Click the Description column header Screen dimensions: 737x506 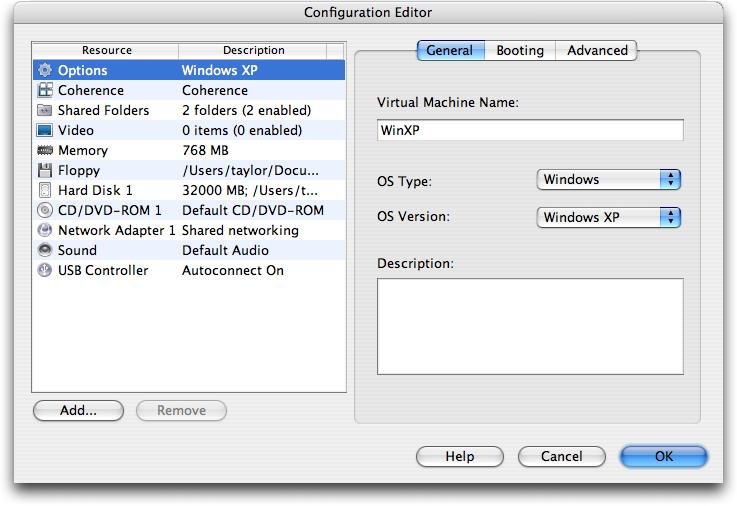[253, 50]
